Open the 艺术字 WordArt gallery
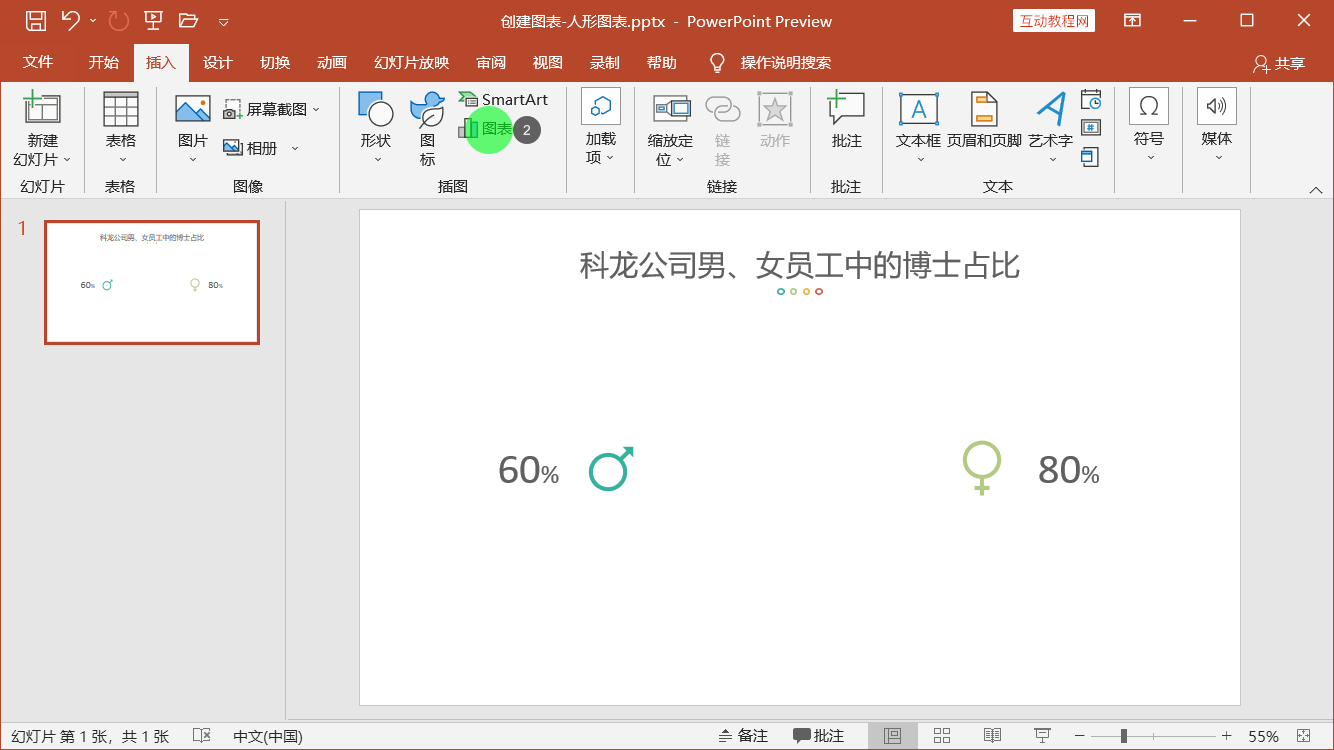This screenshot has width=1334, height=750. click(1050, 129)
